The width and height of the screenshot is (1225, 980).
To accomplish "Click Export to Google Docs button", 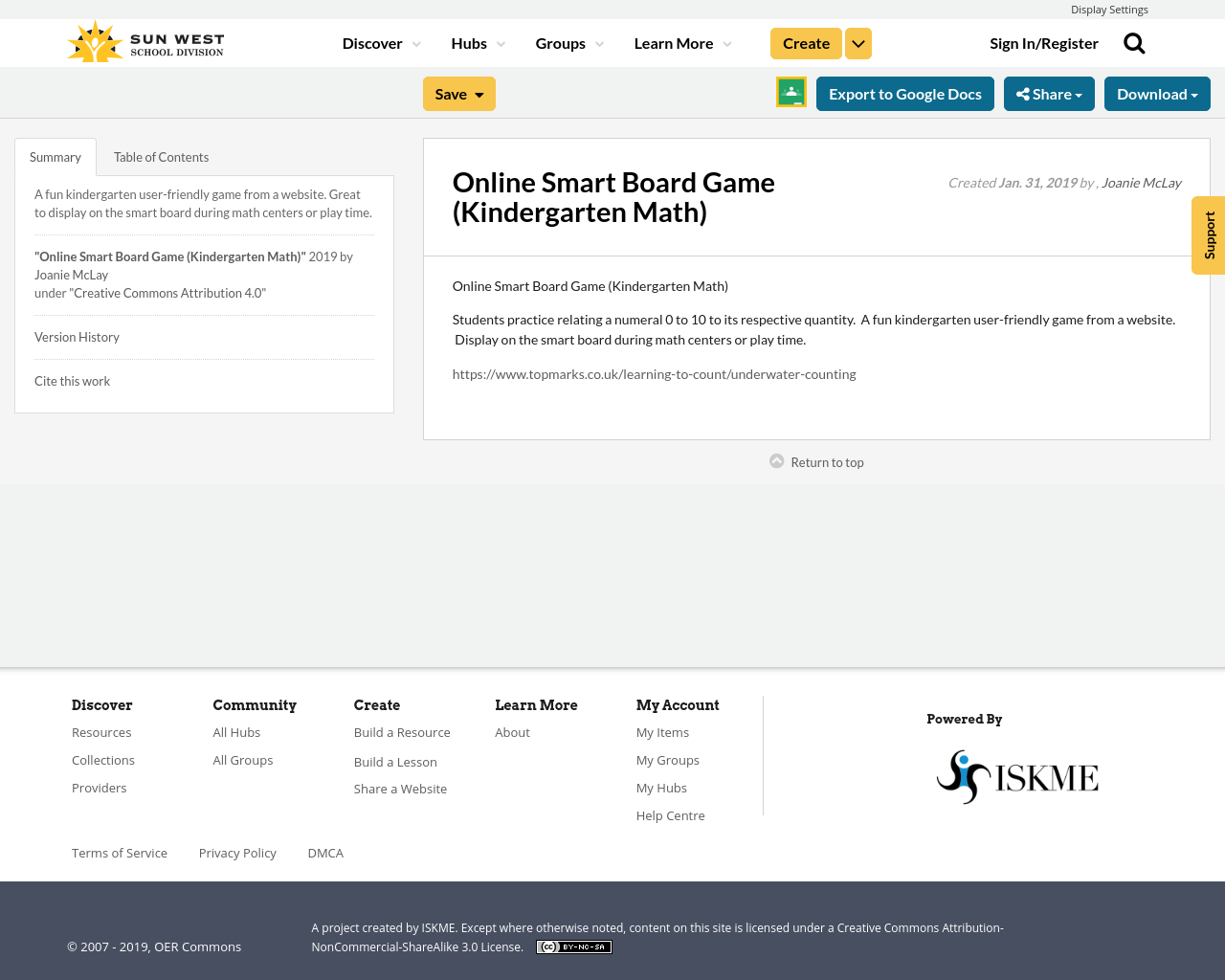I will 904,94.
